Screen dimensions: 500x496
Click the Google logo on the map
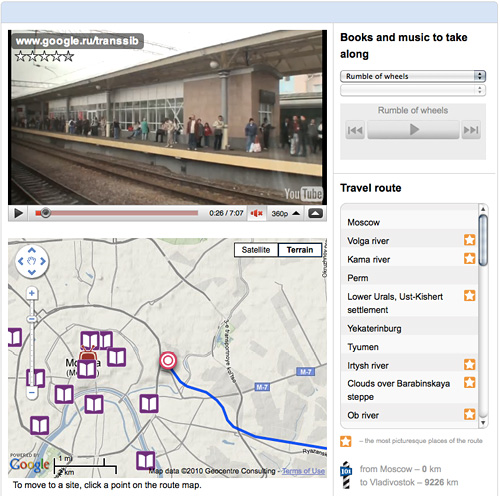click(x=29, y=464)
